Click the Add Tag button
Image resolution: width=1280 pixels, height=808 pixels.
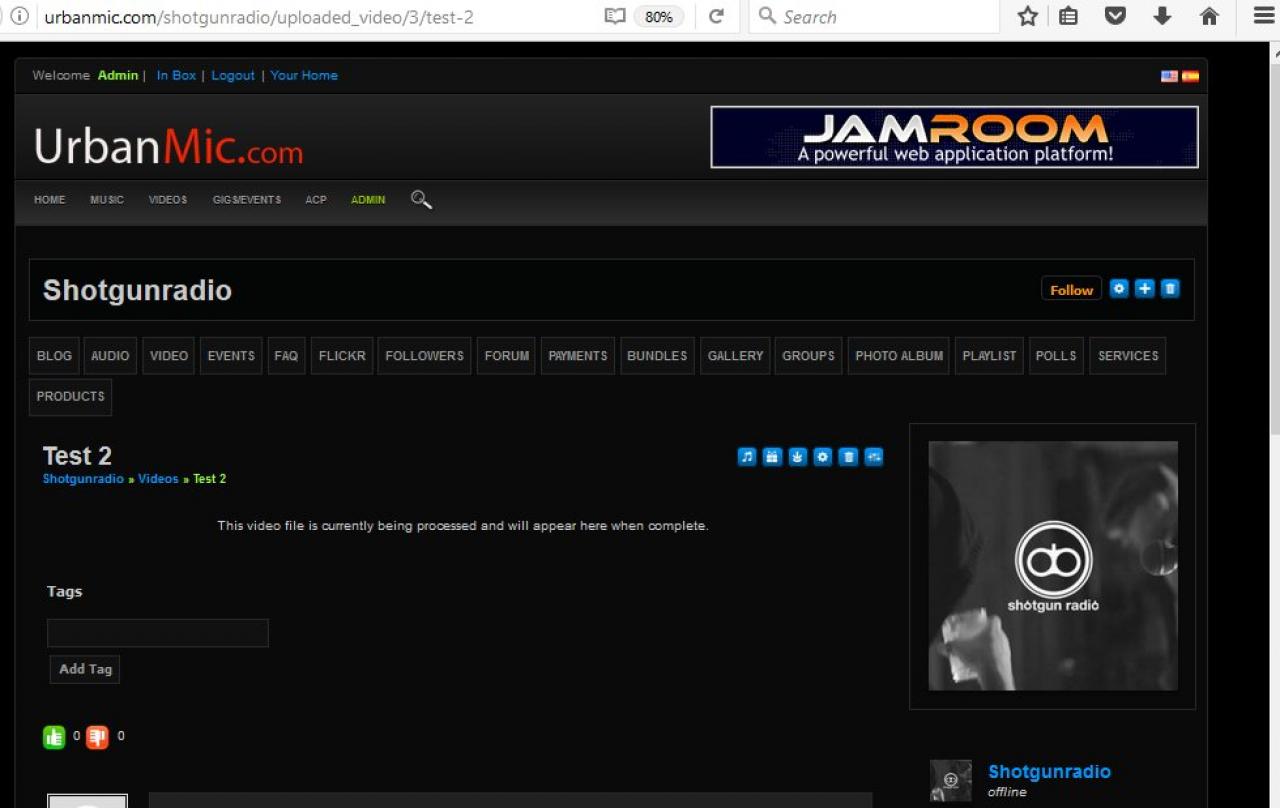tap(85, 670)
